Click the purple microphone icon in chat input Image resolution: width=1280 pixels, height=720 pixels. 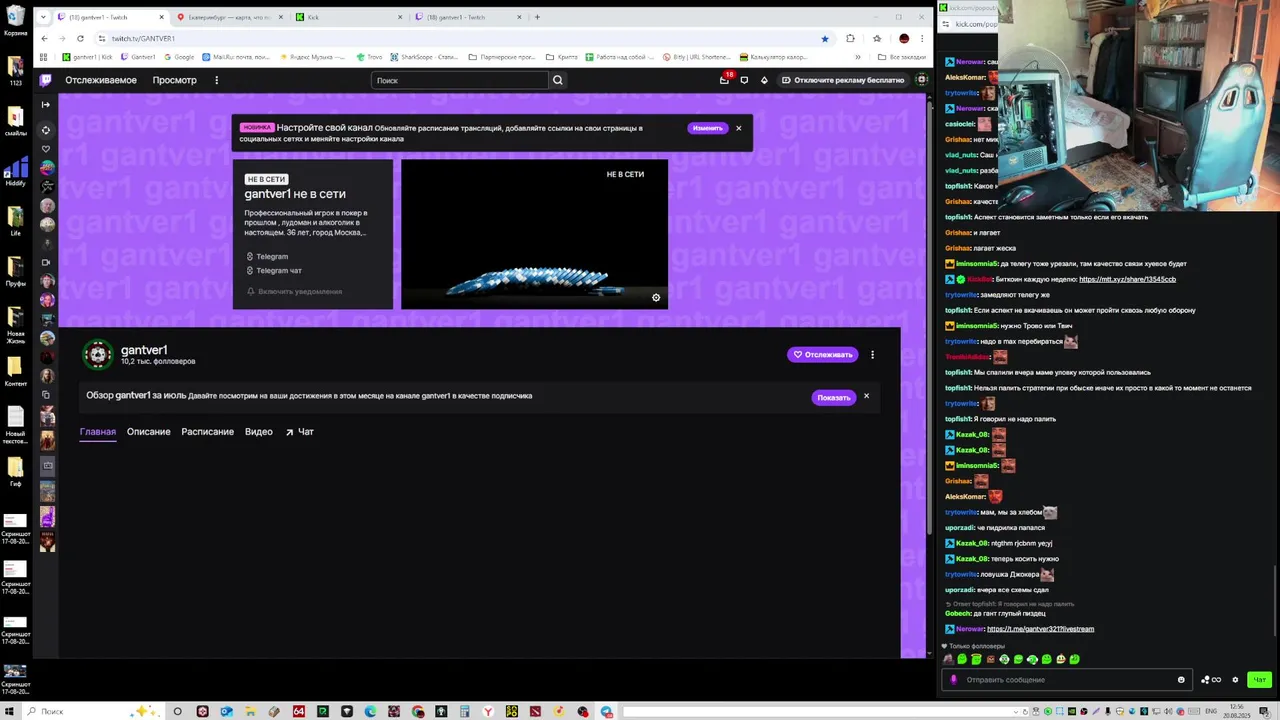(x=953, y=680)
